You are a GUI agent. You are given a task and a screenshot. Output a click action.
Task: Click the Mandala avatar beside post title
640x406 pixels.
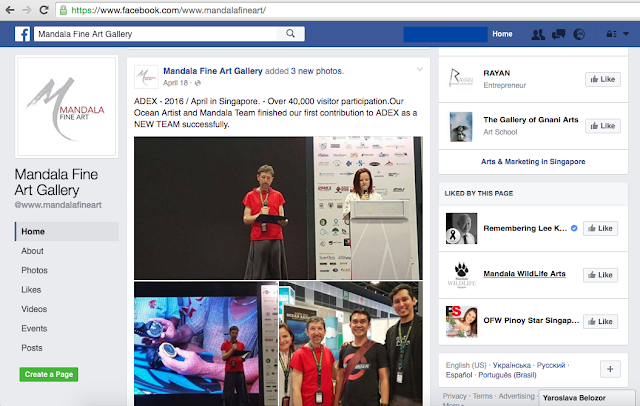[x=146, y=77]
